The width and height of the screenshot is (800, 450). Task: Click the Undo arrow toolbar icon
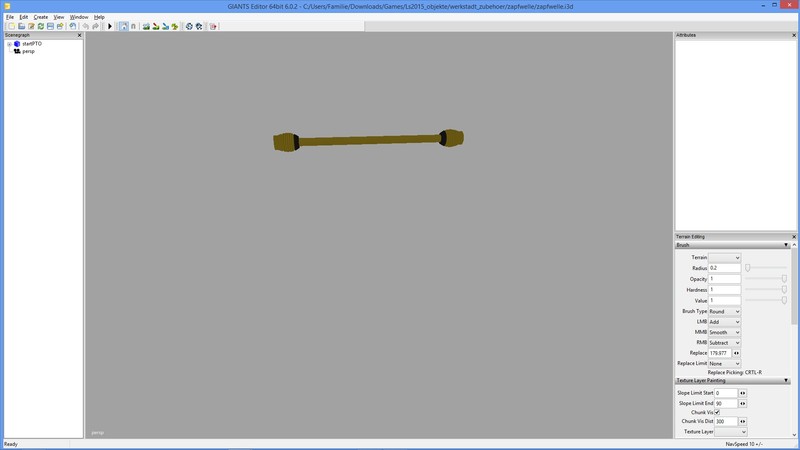coord(86,26)
